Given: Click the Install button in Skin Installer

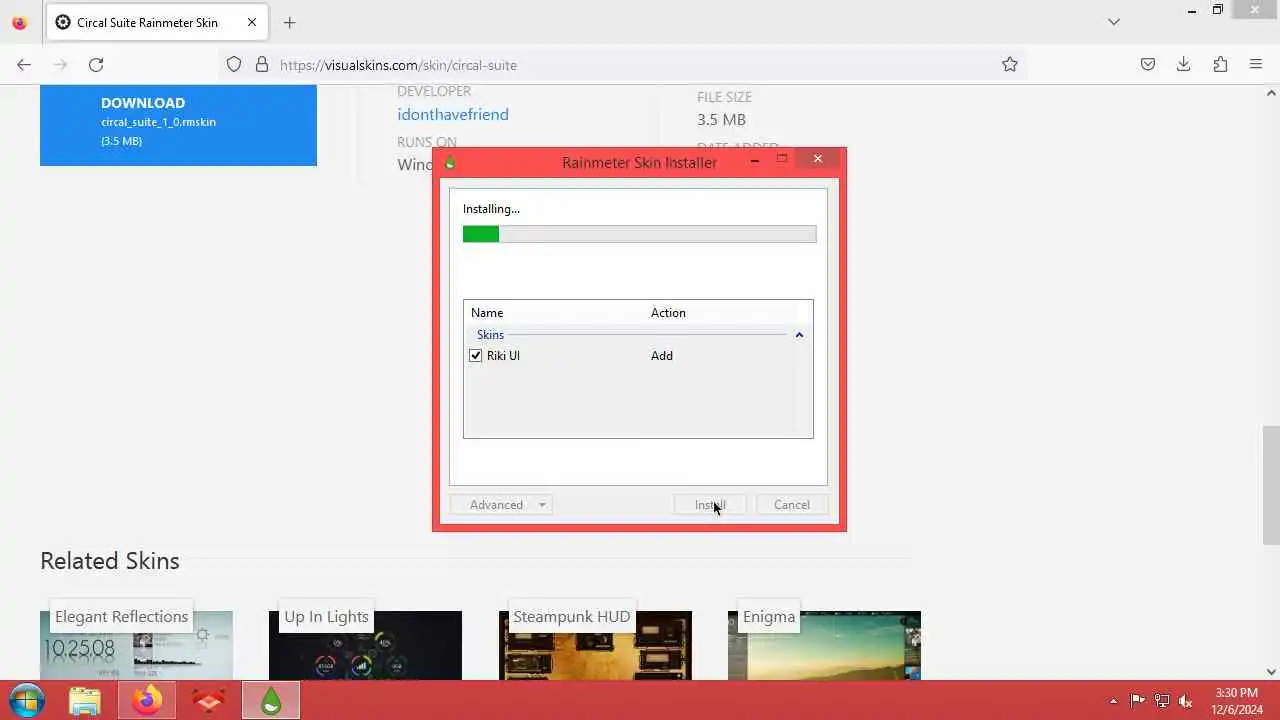Looking at the screenshot, I should 710,505.
